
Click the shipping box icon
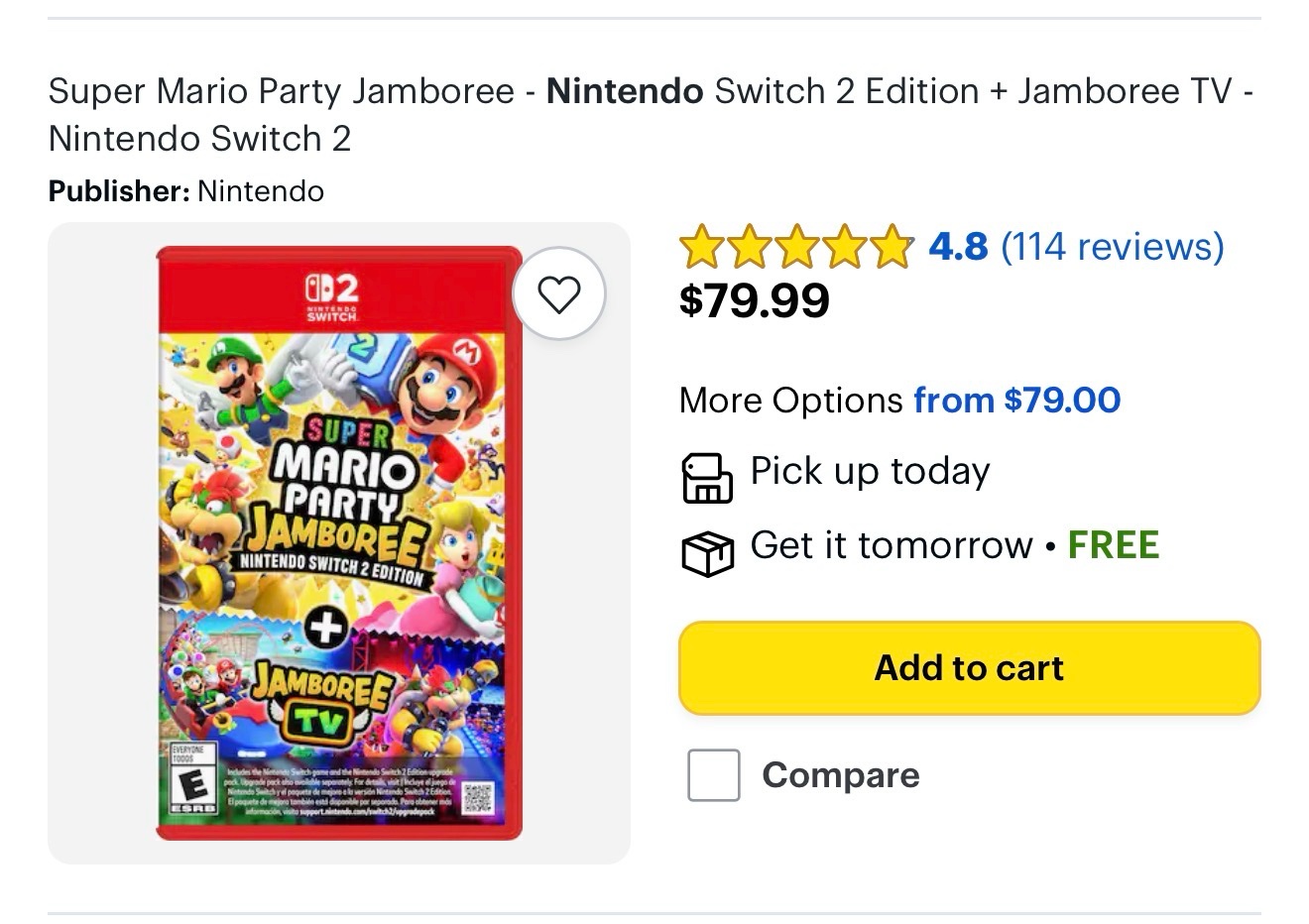point(706,553)
